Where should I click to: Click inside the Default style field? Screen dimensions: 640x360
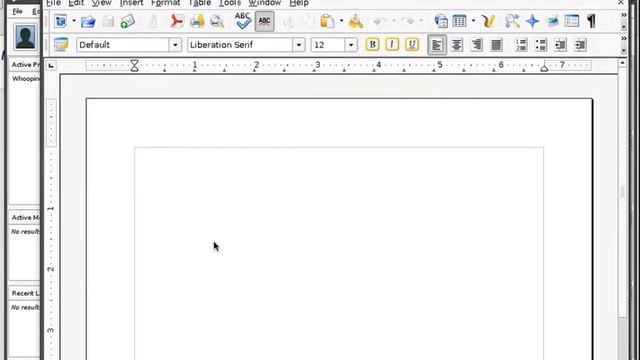pos(123,45)
